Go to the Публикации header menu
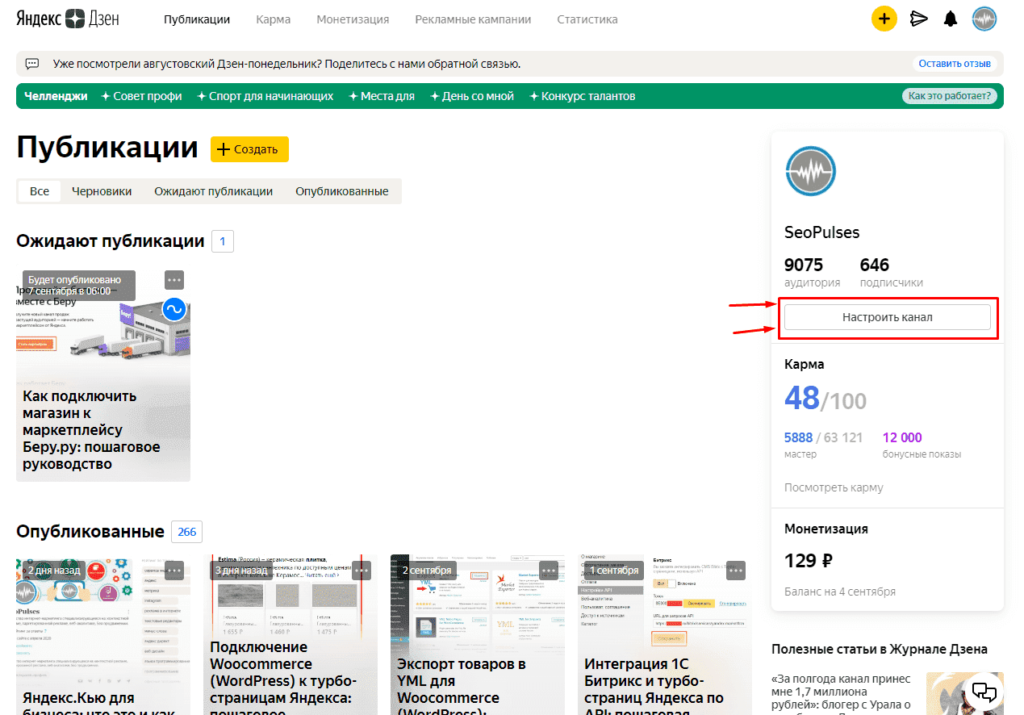 pyautogui.click(x=197, y=20)
